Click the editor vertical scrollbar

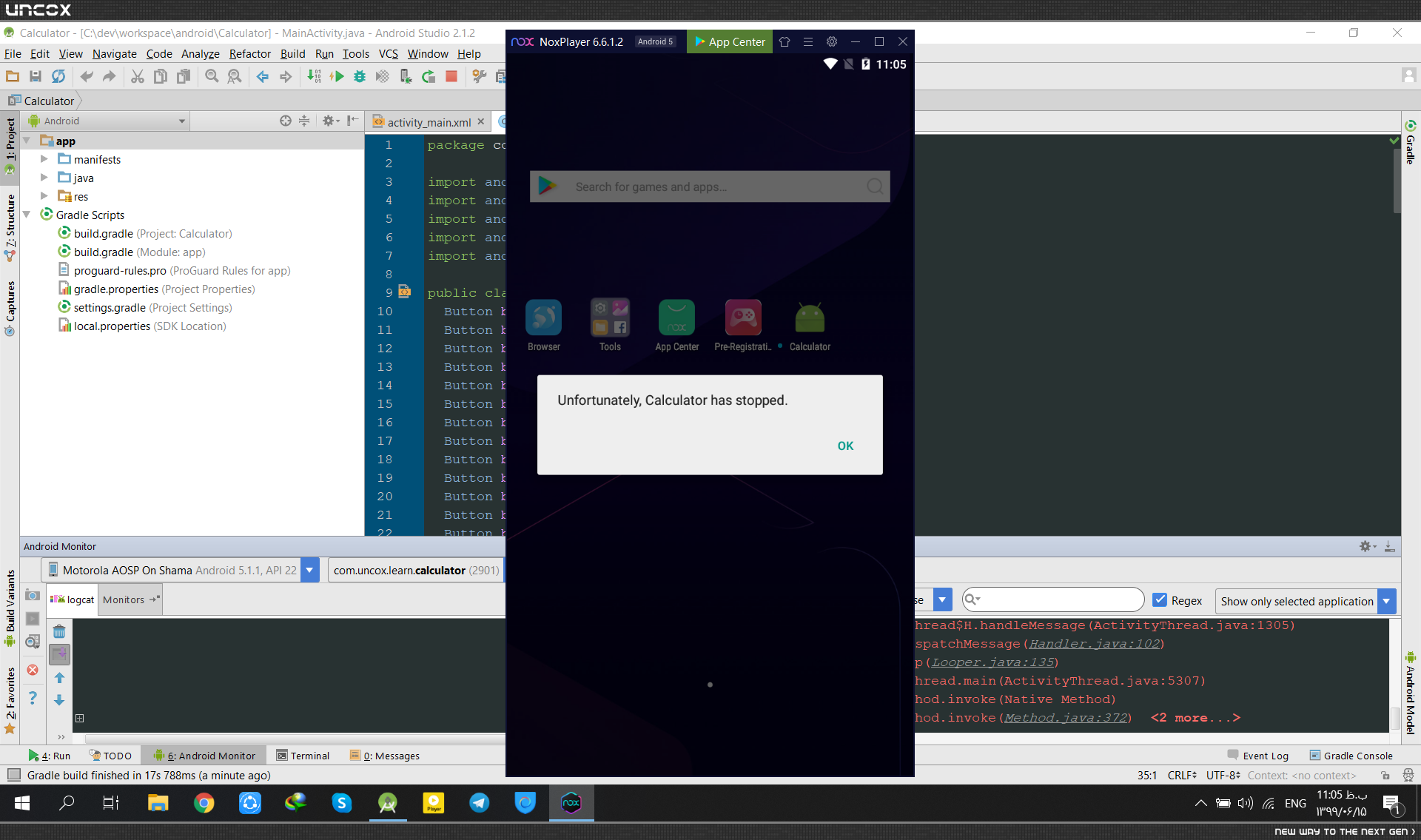(1397, 181)
